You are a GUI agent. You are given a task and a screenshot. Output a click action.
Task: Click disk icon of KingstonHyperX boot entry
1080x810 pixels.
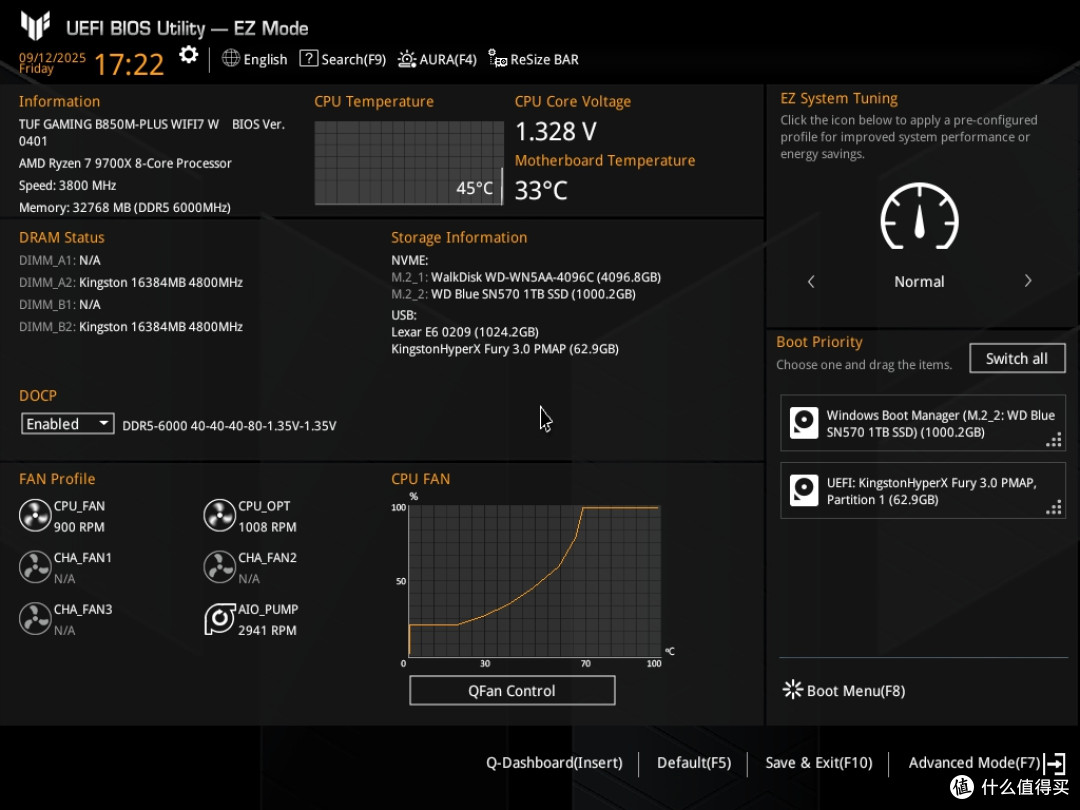804,490
